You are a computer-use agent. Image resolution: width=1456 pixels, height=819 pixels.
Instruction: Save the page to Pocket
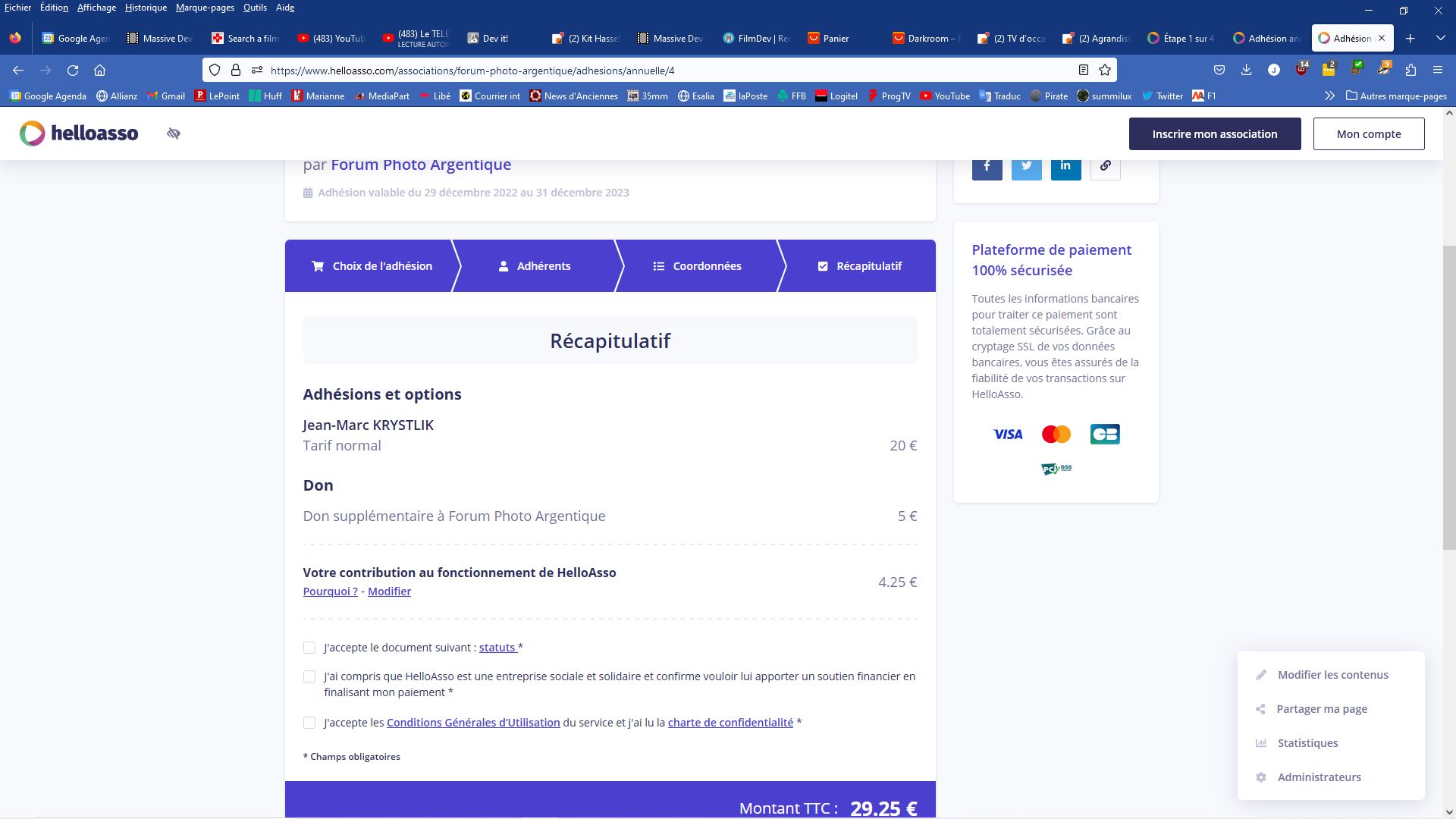1219,70
